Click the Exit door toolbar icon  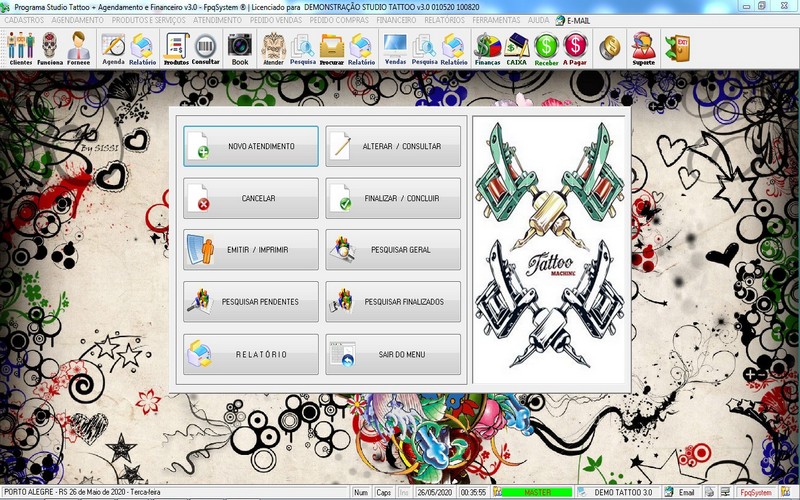coord(678,48)
